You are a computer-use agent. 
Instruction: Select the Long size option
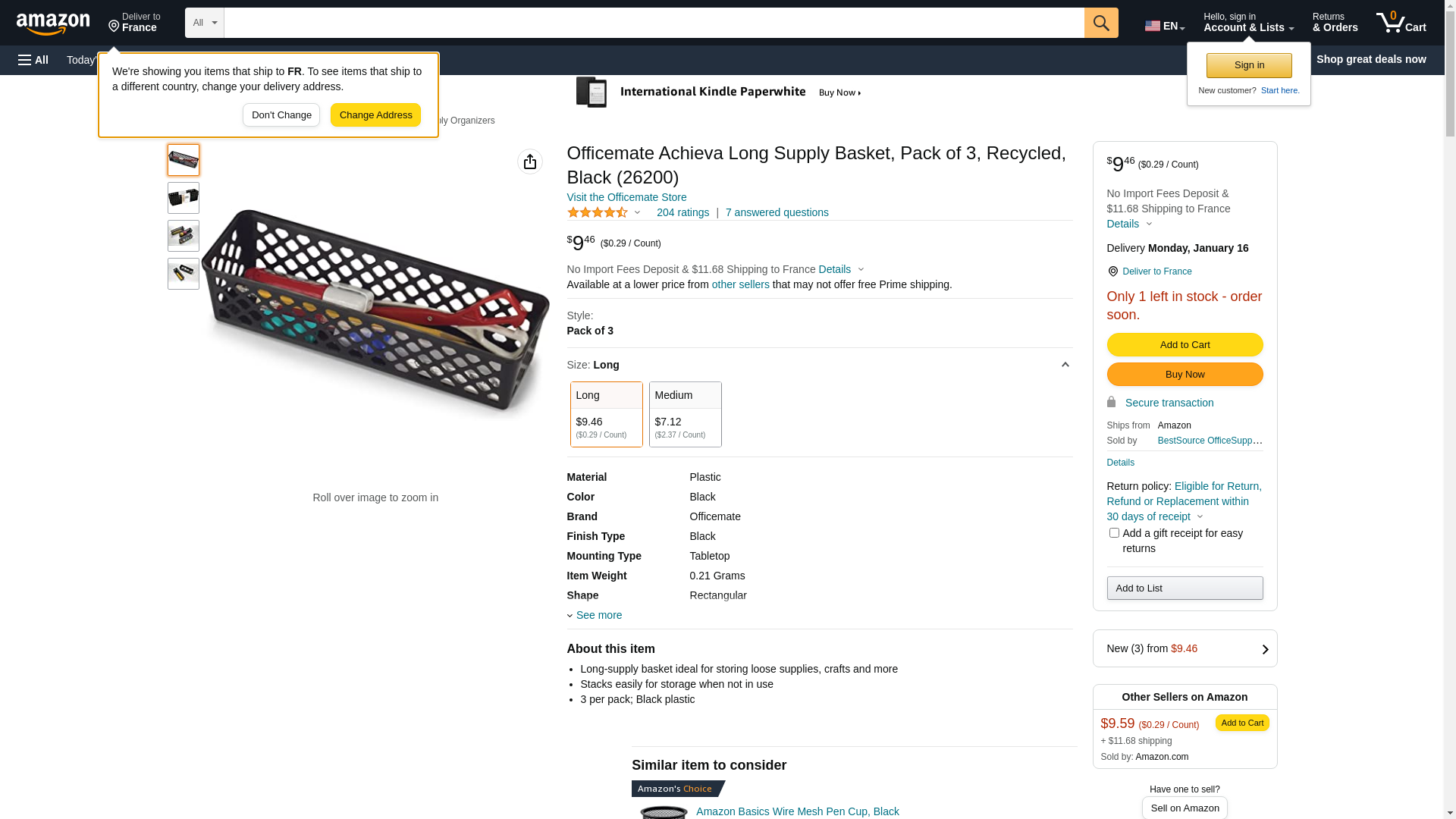pyautogui.click(x=606, y=414)
